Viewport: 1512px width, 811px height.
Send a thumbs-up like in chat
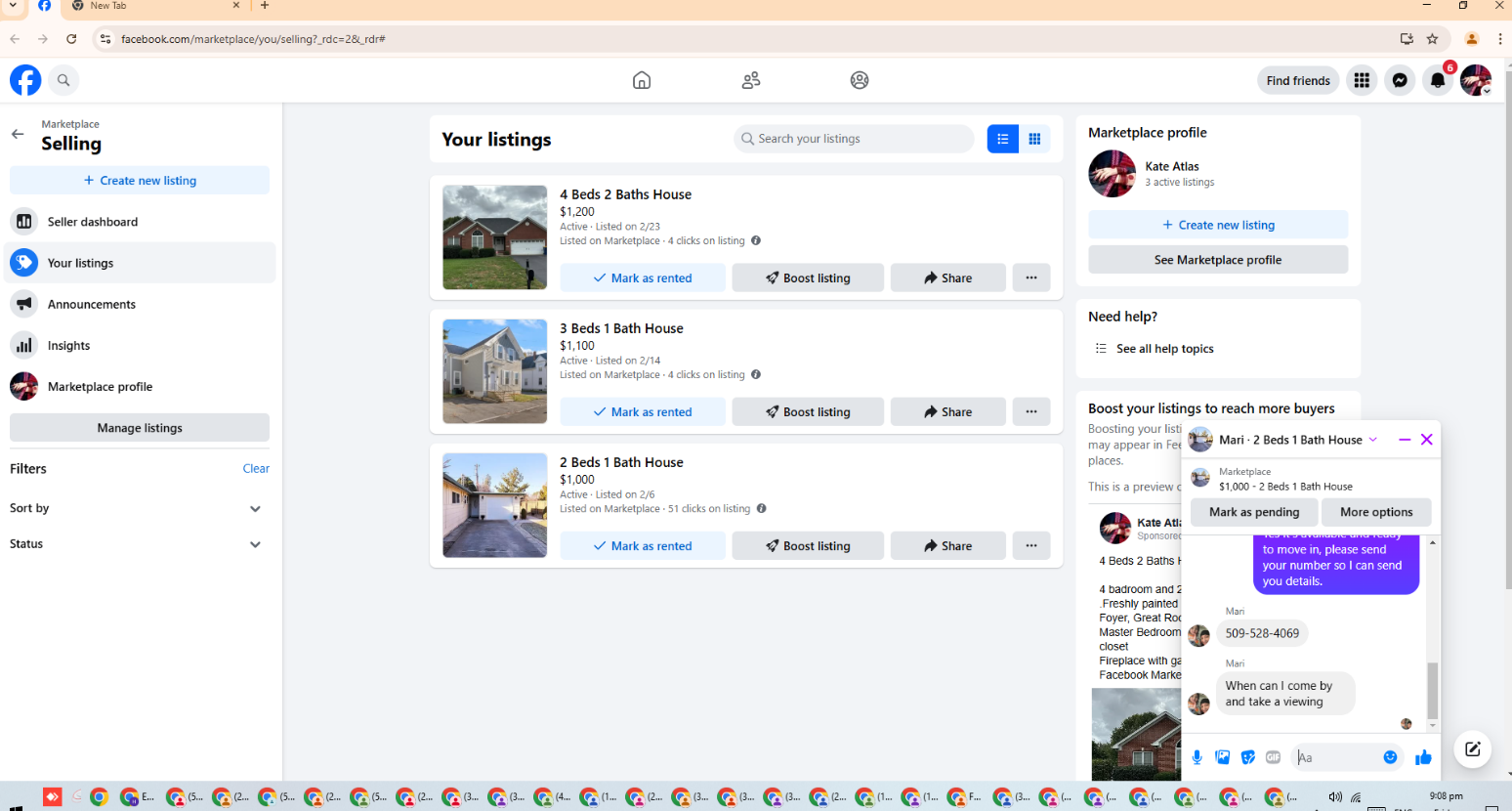(1423, 757)
